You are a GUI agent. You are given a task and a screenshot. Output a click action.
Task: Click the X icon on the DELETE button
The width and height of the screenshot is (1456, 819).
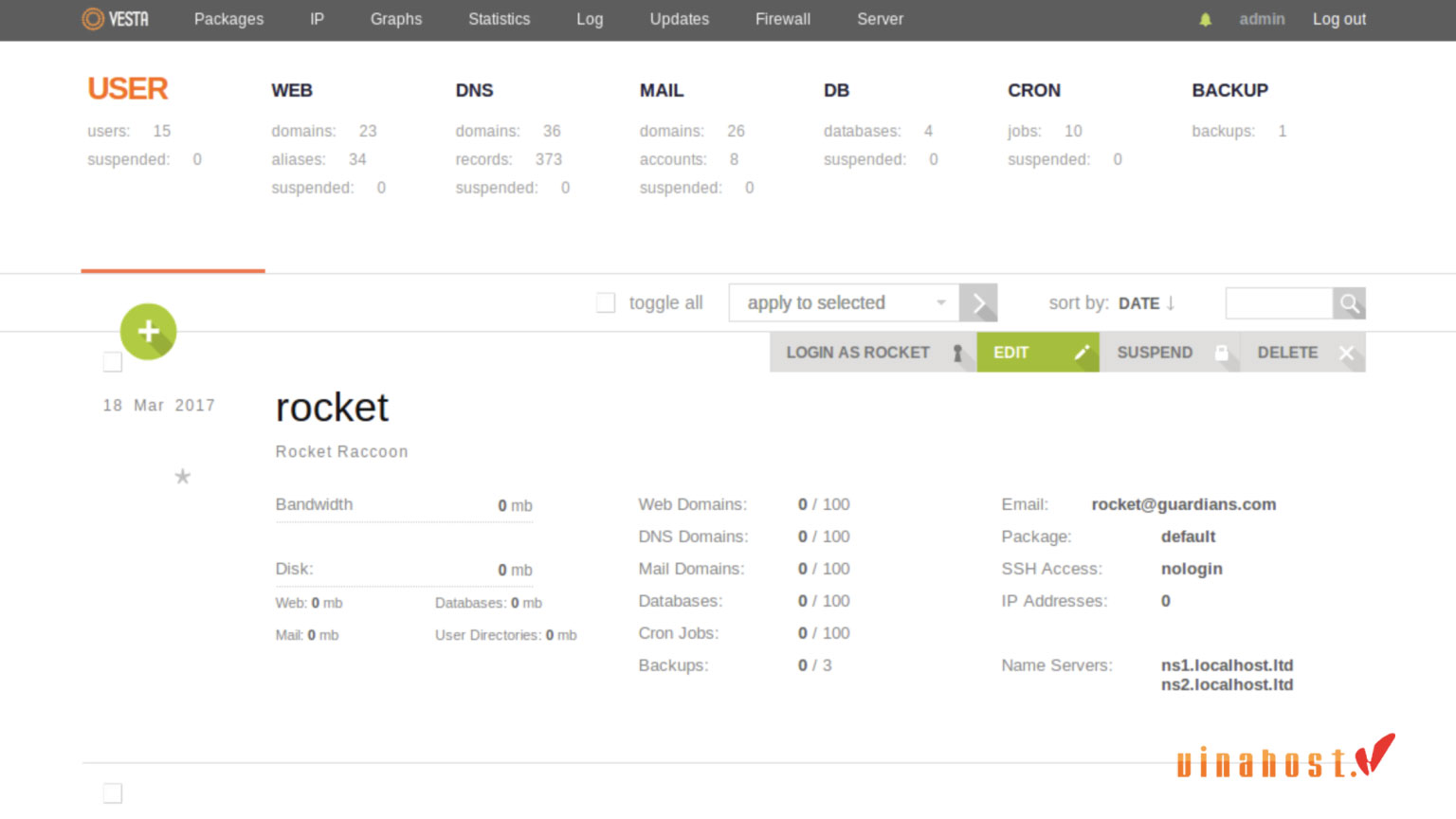1346,352
